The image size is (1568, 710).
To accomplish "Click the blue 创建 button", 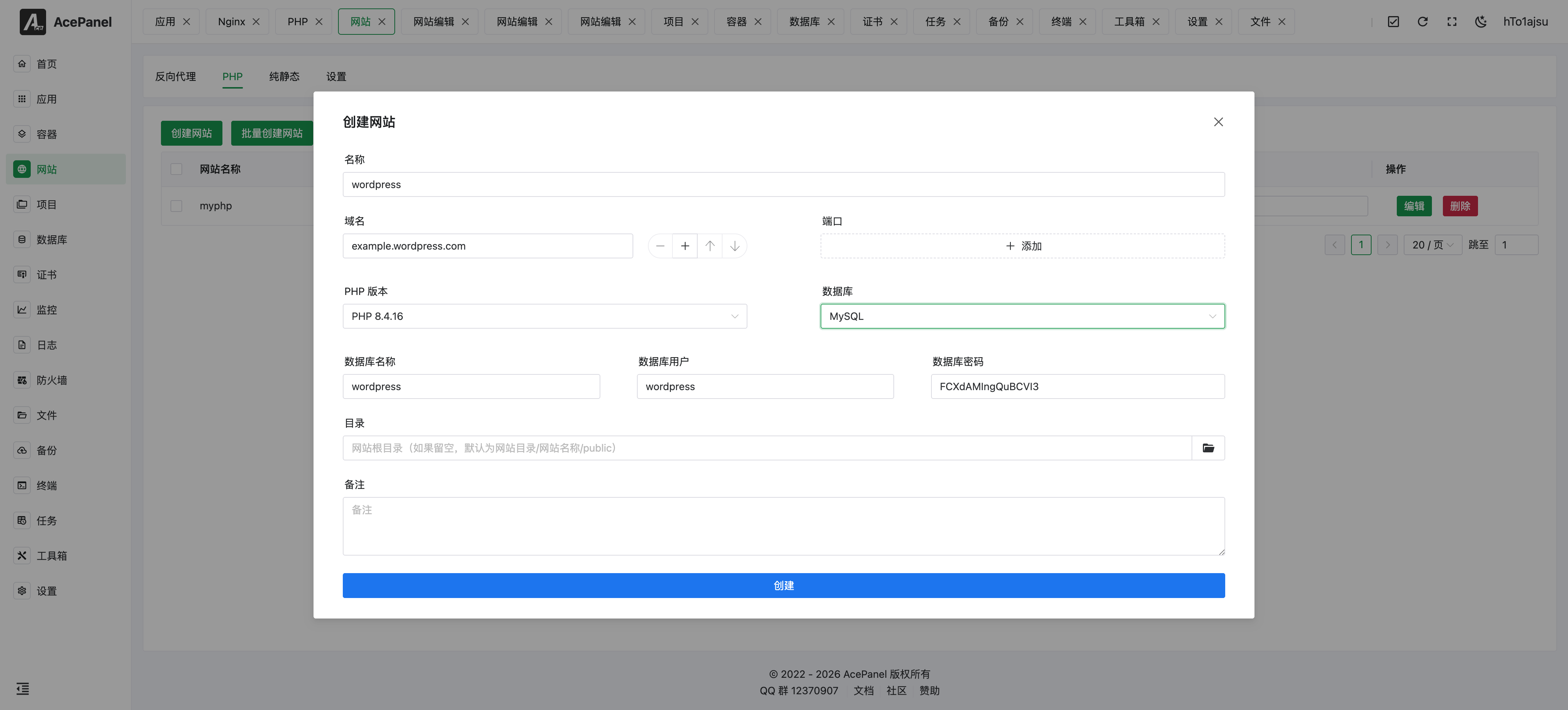I will [x=783, y=585].
